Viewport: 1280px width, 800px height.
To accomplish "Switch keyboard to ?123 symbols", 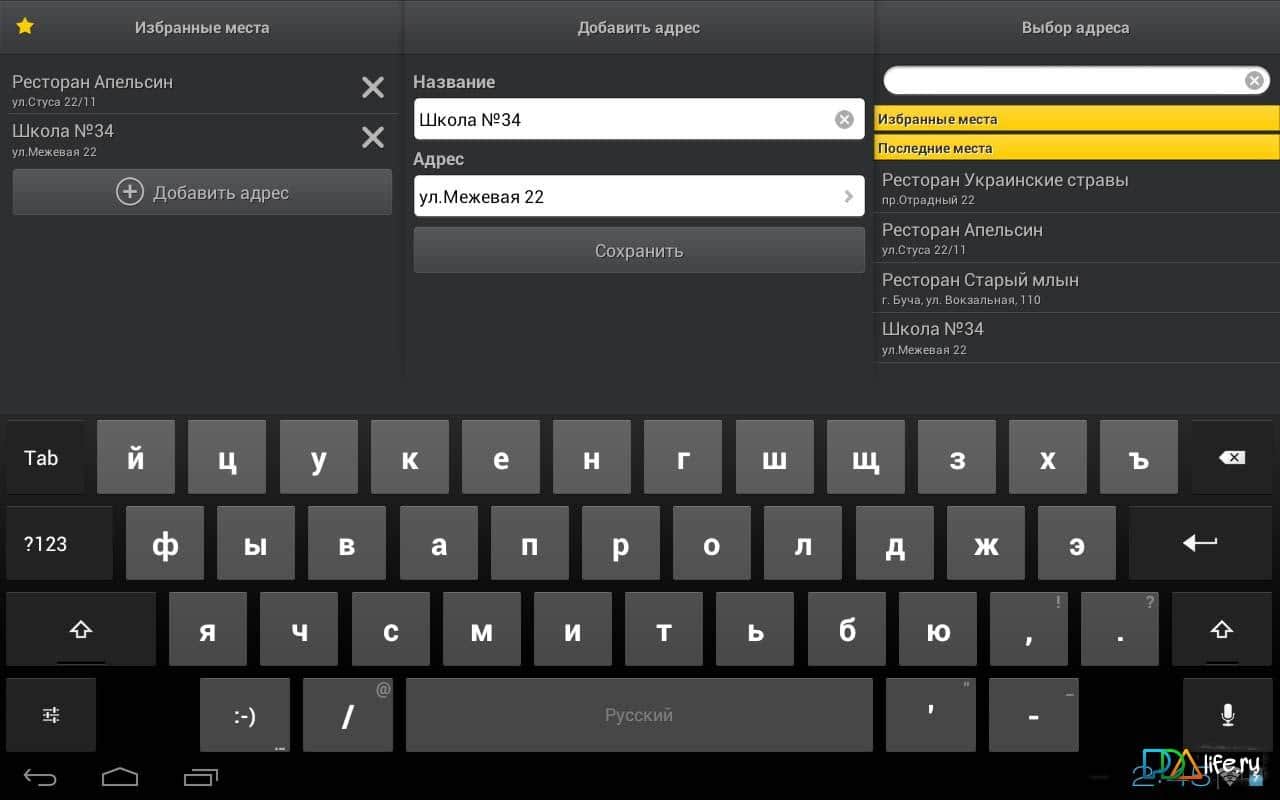I will pyautogui.click(x=46, y=544).
